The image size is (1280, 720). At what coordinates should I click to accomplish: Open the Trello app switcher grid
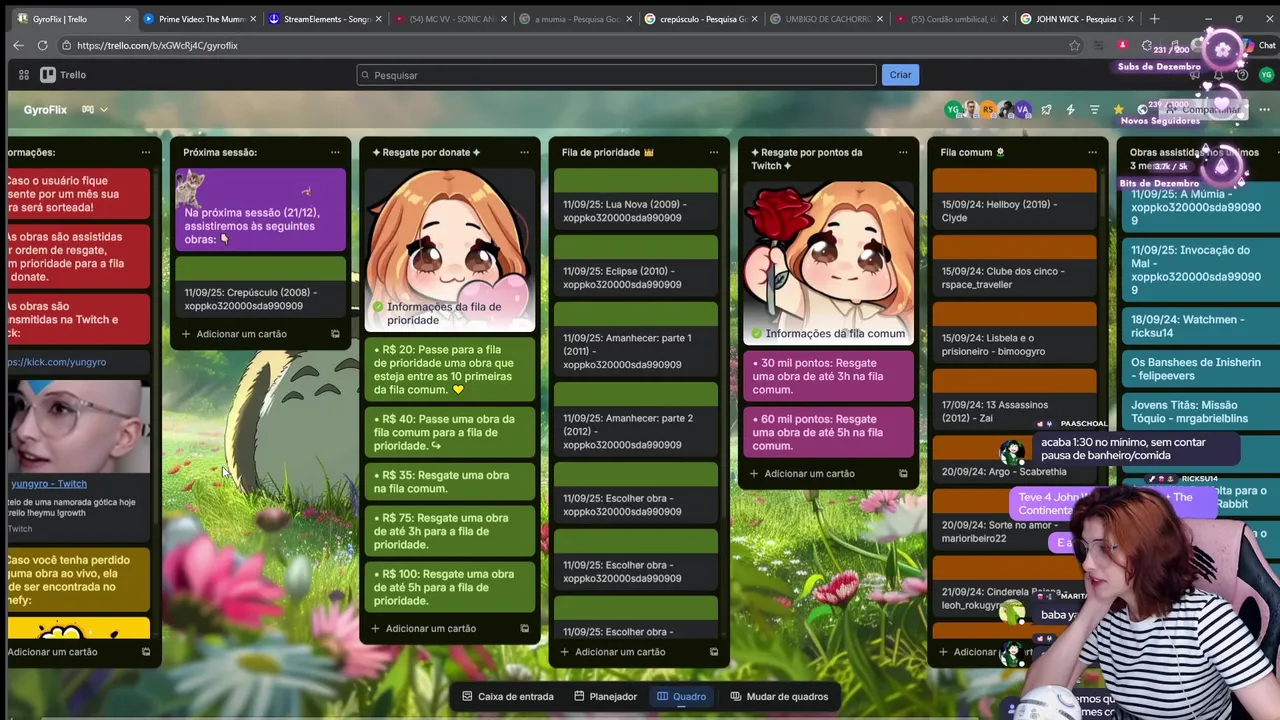click(24, 75)
